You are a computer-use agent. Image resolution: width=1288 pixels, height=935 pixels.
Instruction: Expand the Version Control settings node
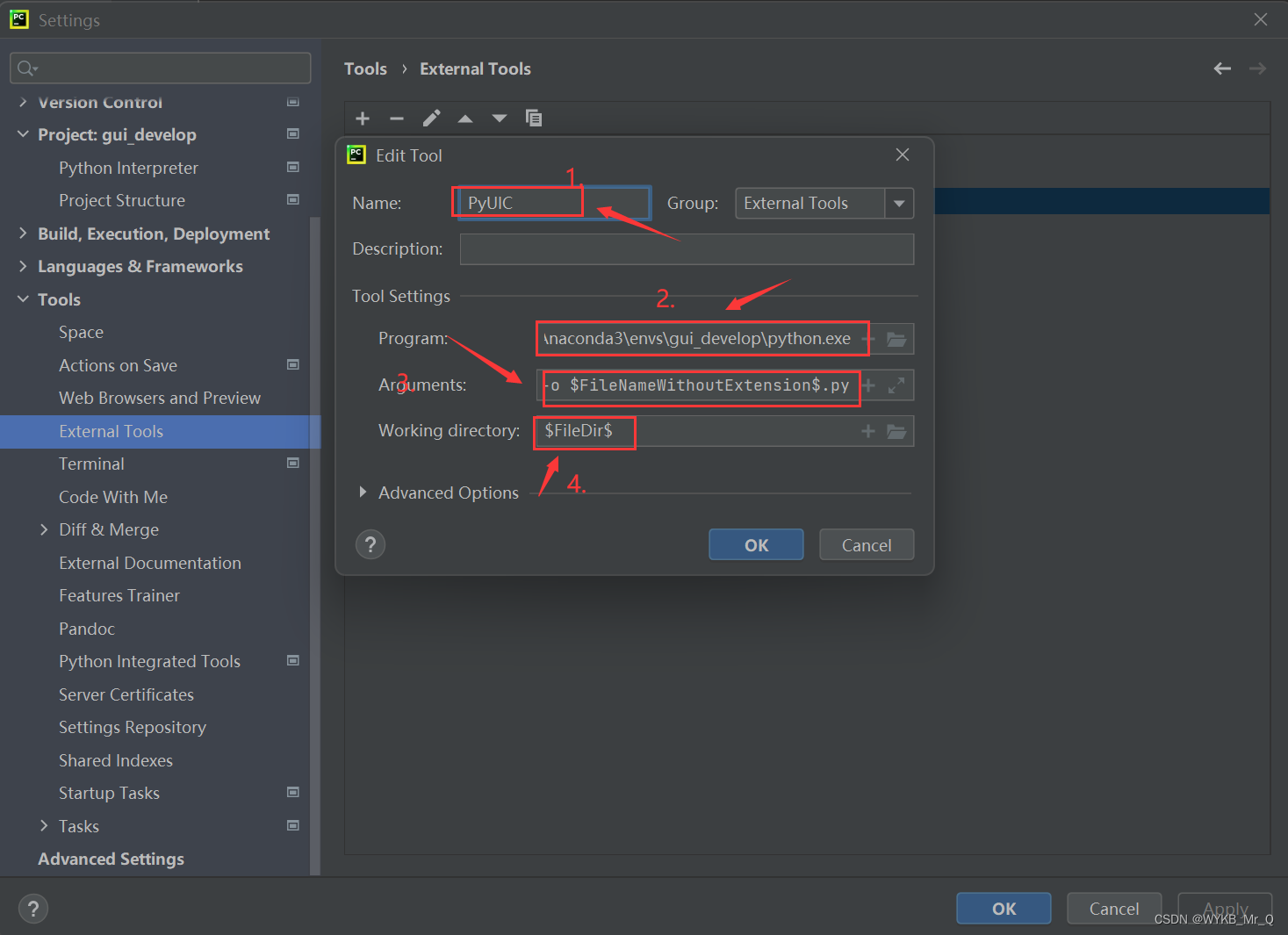click(23, 102)
